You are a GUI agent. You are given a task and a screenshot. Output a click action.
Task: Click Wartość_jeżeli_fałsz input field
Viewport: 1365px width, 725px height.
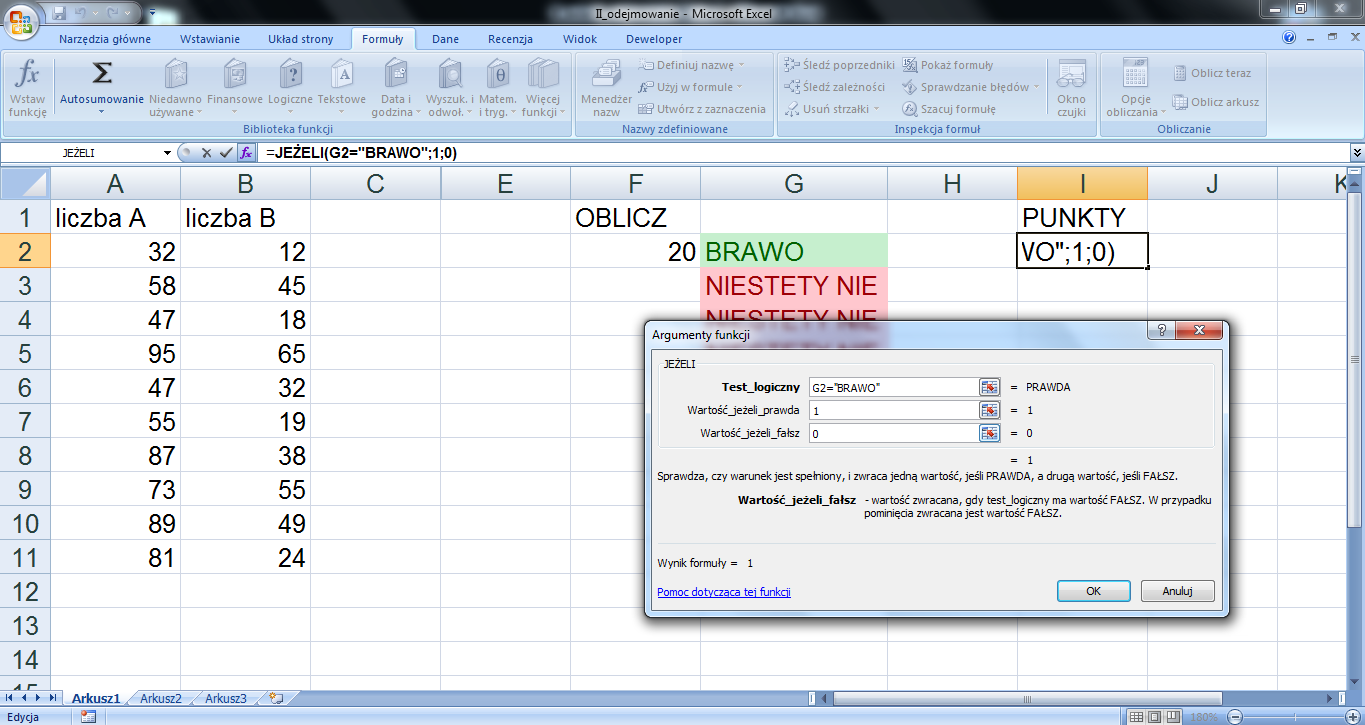(x=892, y=433)
